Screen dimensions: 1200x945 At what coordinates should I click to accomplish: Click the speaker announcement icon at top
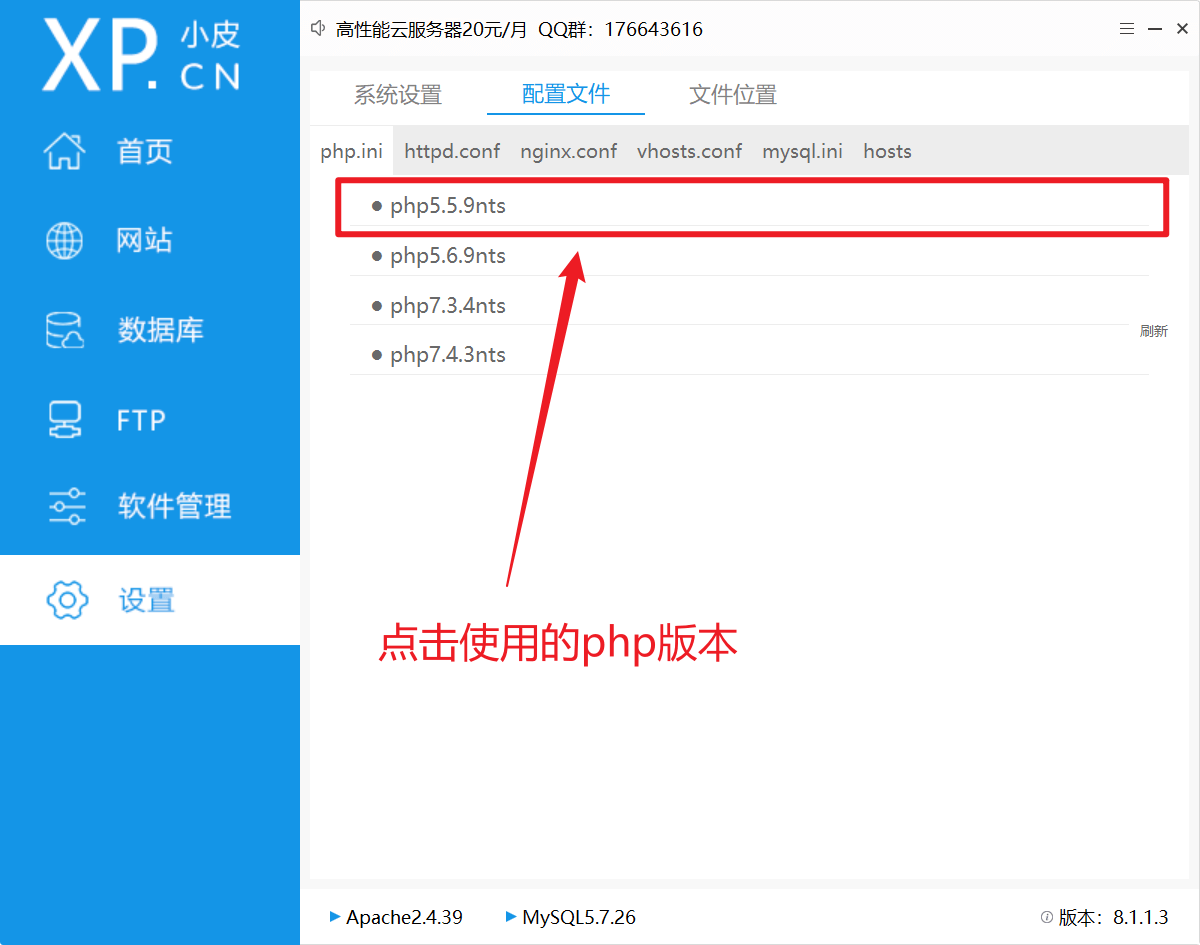click(x=319, y=29)
